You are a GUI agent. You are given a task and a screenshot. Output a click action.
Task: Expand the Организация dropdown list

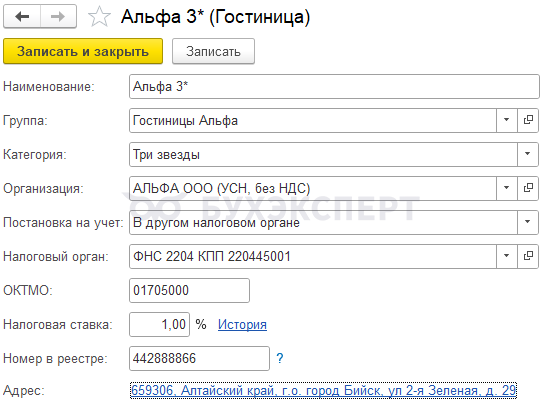pos(506,188)
